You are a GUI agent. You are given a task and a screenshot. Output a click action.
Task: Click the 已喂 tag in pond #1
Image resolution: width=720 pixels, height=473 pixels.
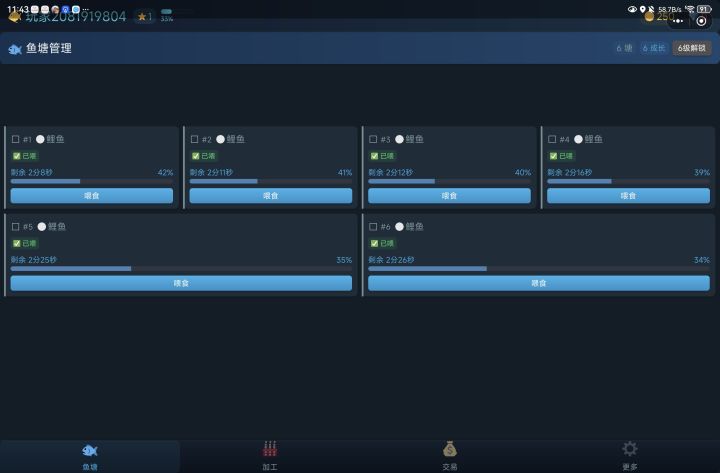[x=25, y=156]
